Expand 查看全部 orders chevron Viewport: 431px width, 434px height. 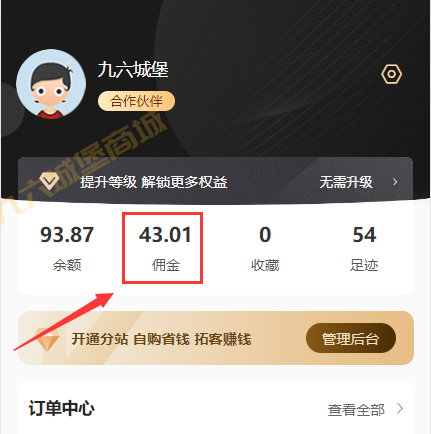coord(400,408)
